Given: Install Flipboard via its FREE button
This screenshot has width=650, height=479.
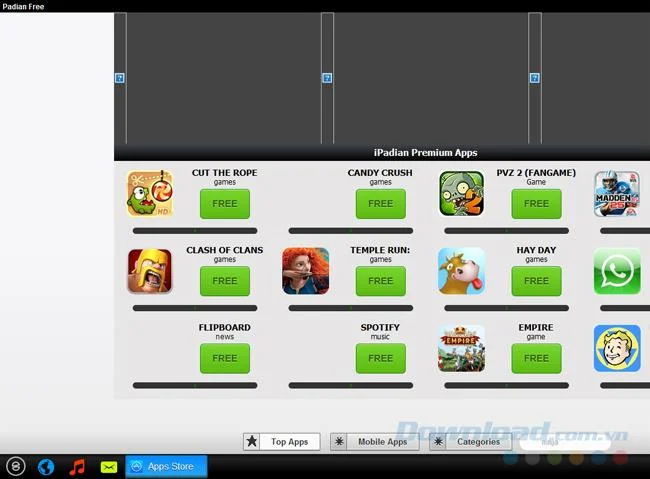Looking at the screenshot, I should point(225,358).
